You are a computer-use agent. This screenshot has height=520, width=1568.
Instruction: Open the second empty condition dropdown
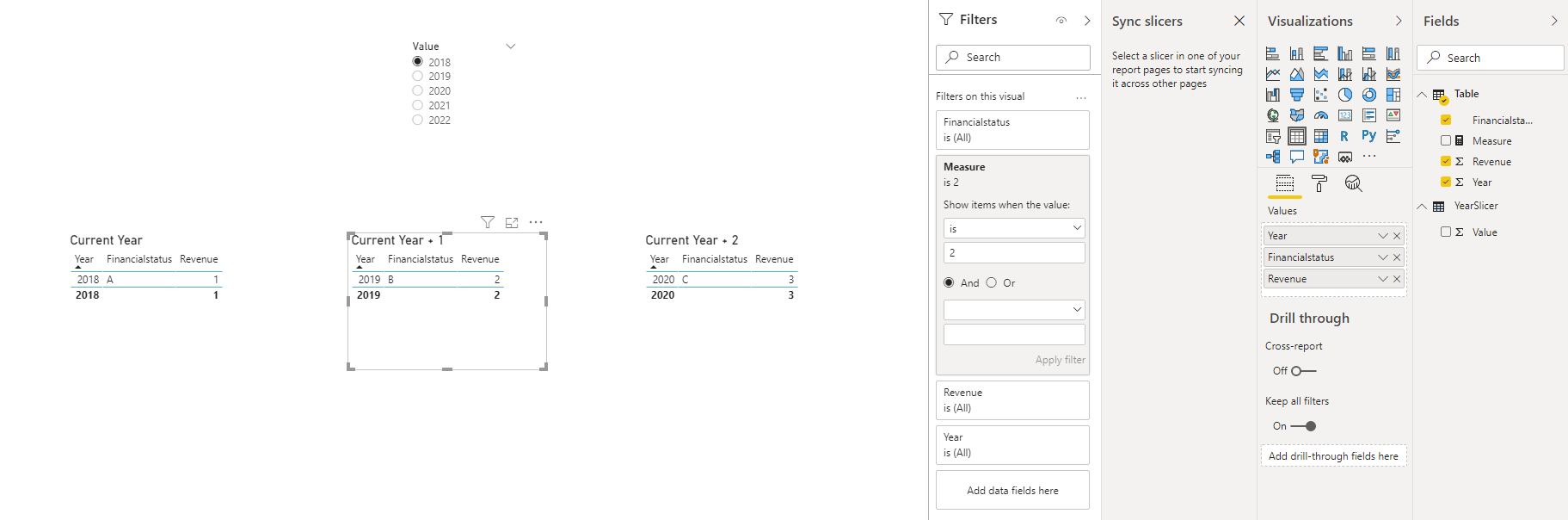point(1014,309)
